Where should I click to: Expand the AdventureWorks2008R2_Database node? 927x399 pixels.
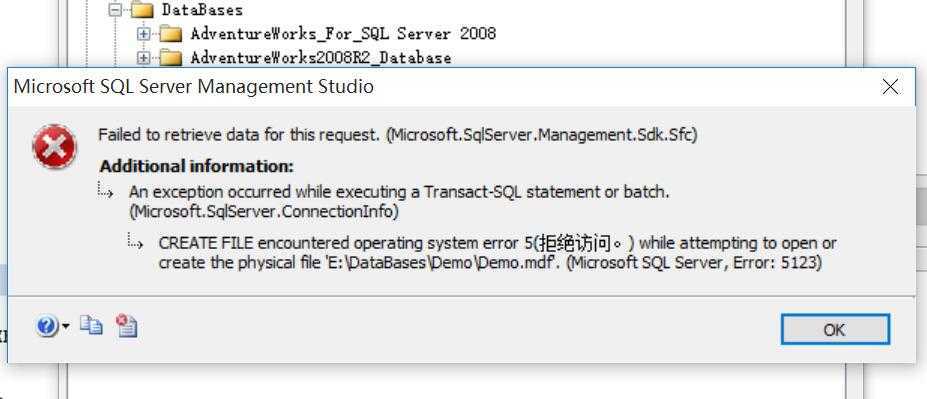pyautogui.click(x=143, y=58)
